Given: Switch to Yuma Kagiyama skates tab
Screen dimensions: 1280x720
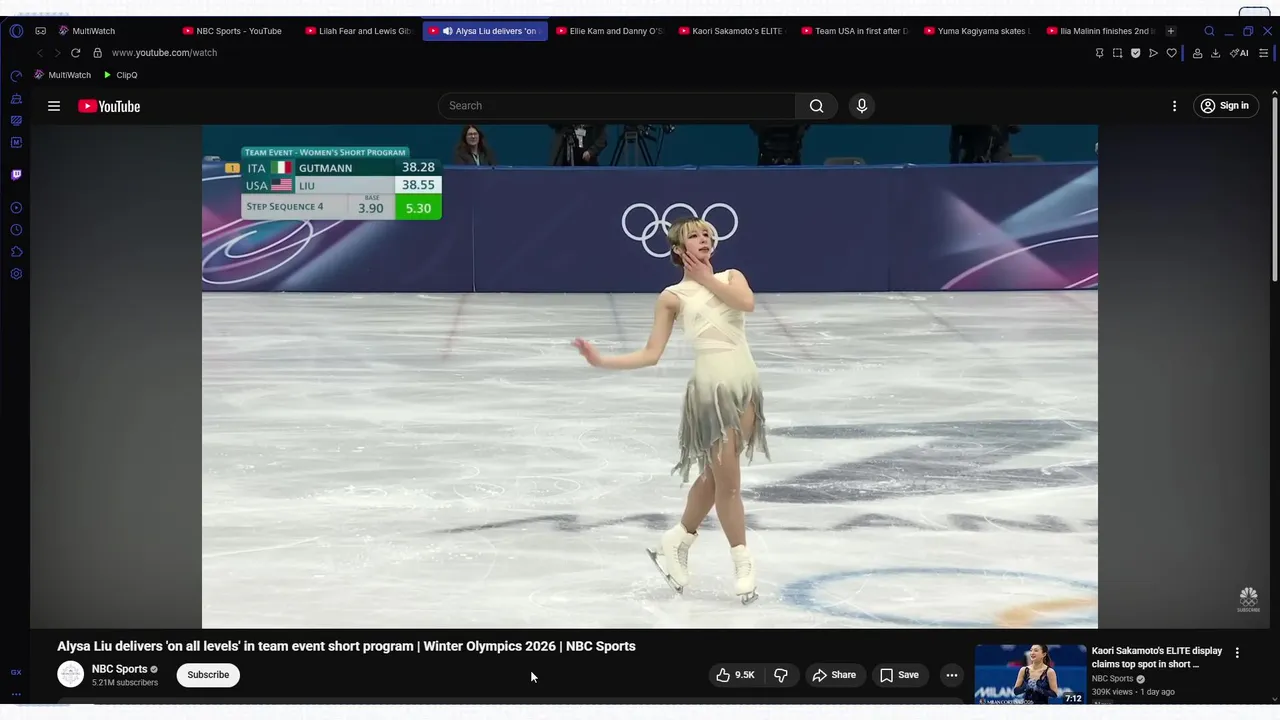Looking at the screenshot, I should [977, 31].
